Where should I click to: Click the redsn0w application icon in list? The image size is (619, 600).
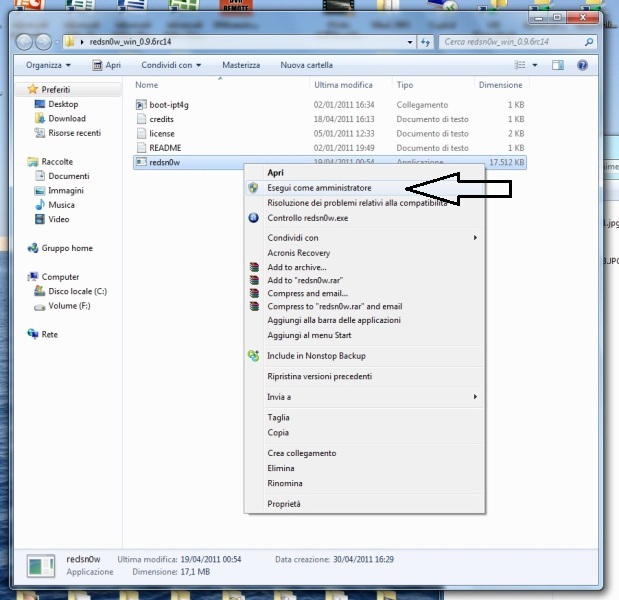point(141,162)
